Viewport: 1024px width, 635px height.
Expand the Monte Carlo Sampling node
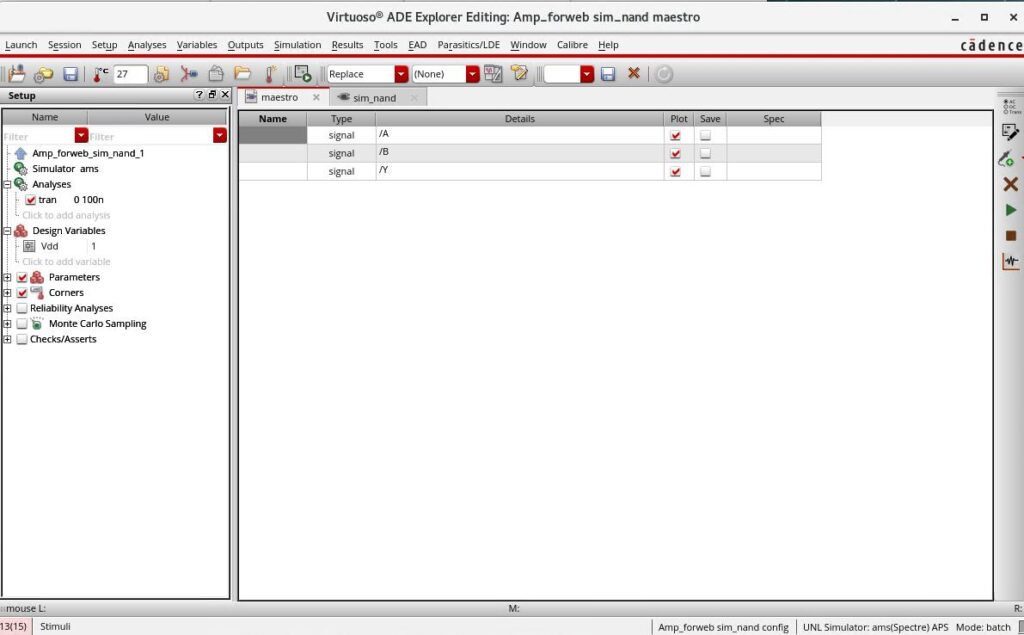7,324
